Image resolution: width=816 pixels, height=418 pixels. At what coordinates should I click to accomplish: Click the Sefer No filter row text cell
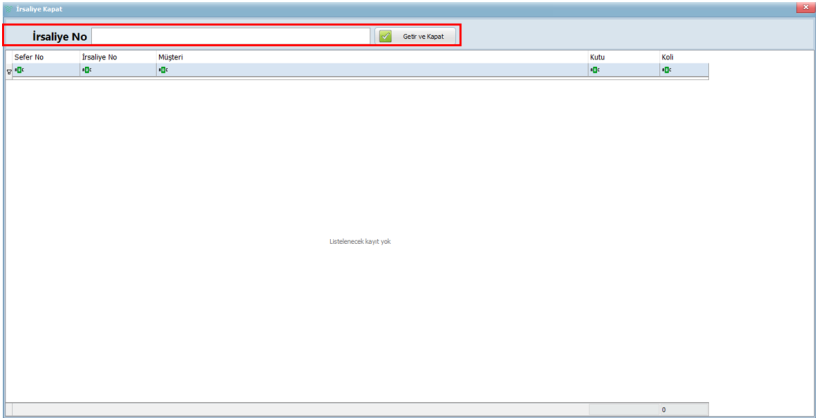click(x=50, y=70)
